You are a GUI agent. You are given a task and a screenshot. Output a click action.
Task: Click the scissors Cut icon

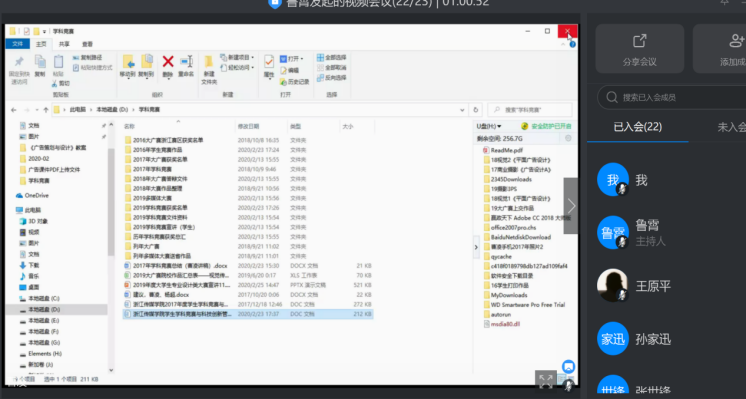pos(55,84)
